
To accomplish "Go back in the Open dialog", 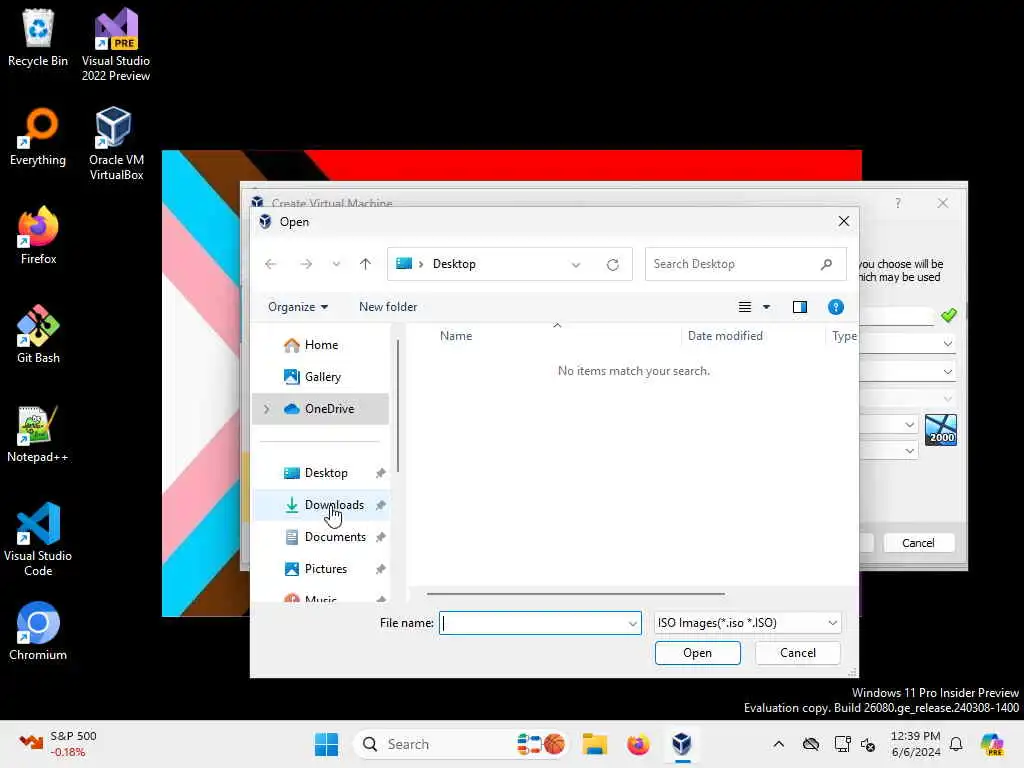I will (270, 264).
